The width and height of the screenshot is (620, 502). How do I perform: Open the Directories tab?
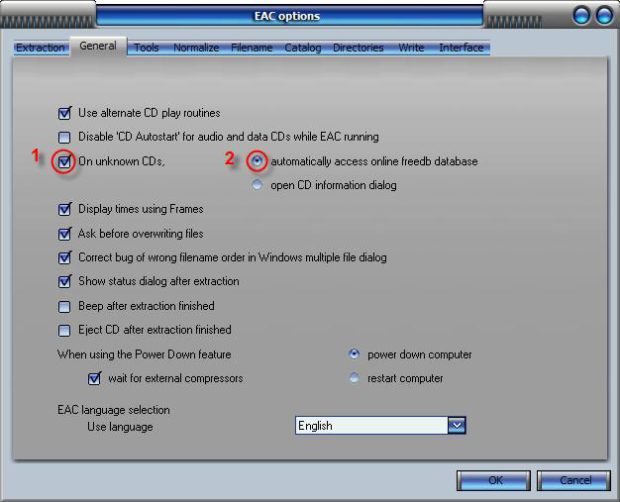pos(358,48)
